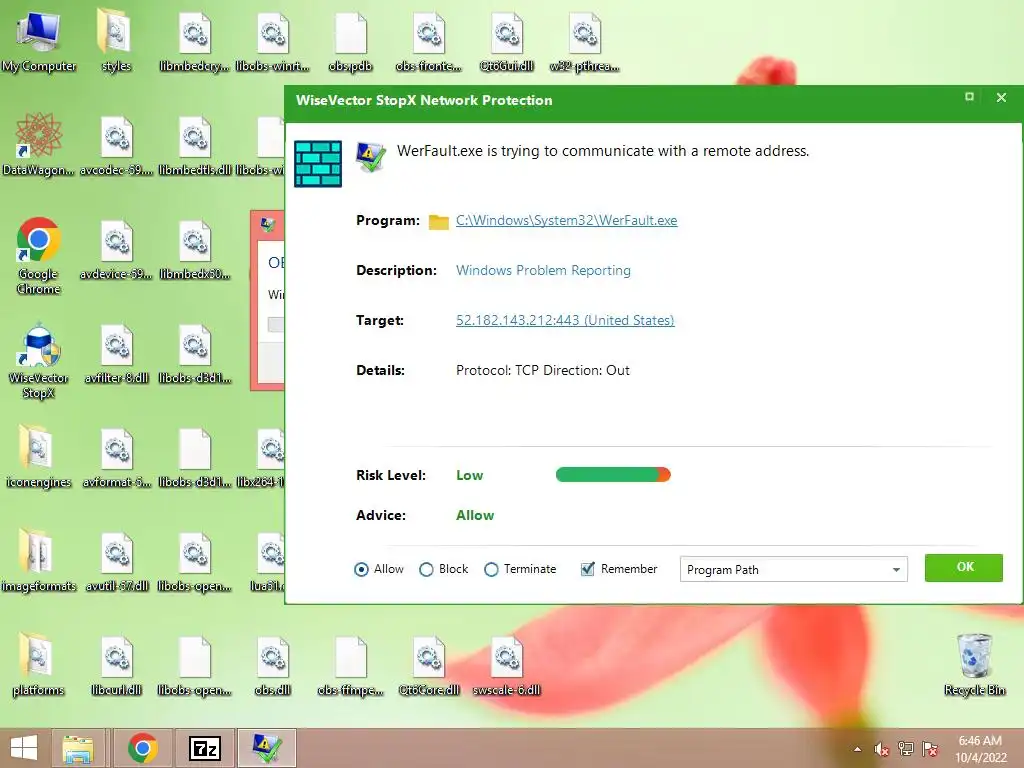Viewport: 1024px width, 768px height.
Task: Select the avdevice-59... file icon
Action: click(116, 248)
